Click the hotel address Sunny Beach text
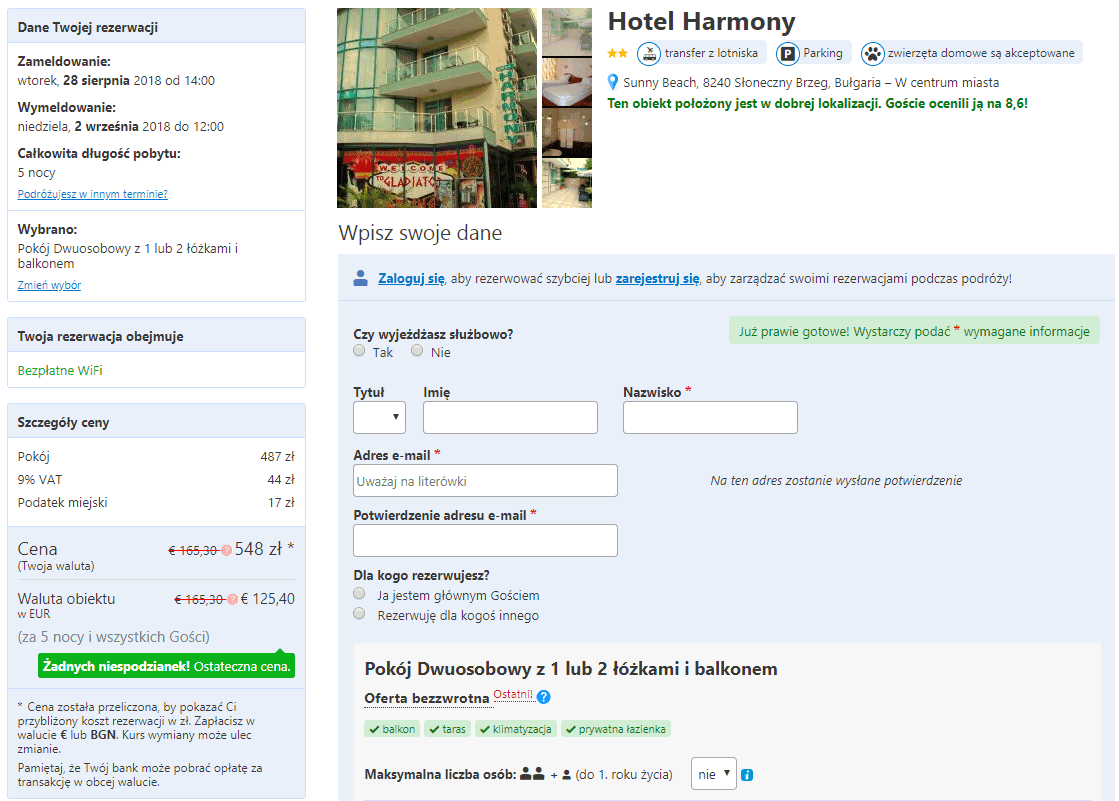The height and width of the screenshot is (801, 1119). pyautogui.click(x=811, y=83)
